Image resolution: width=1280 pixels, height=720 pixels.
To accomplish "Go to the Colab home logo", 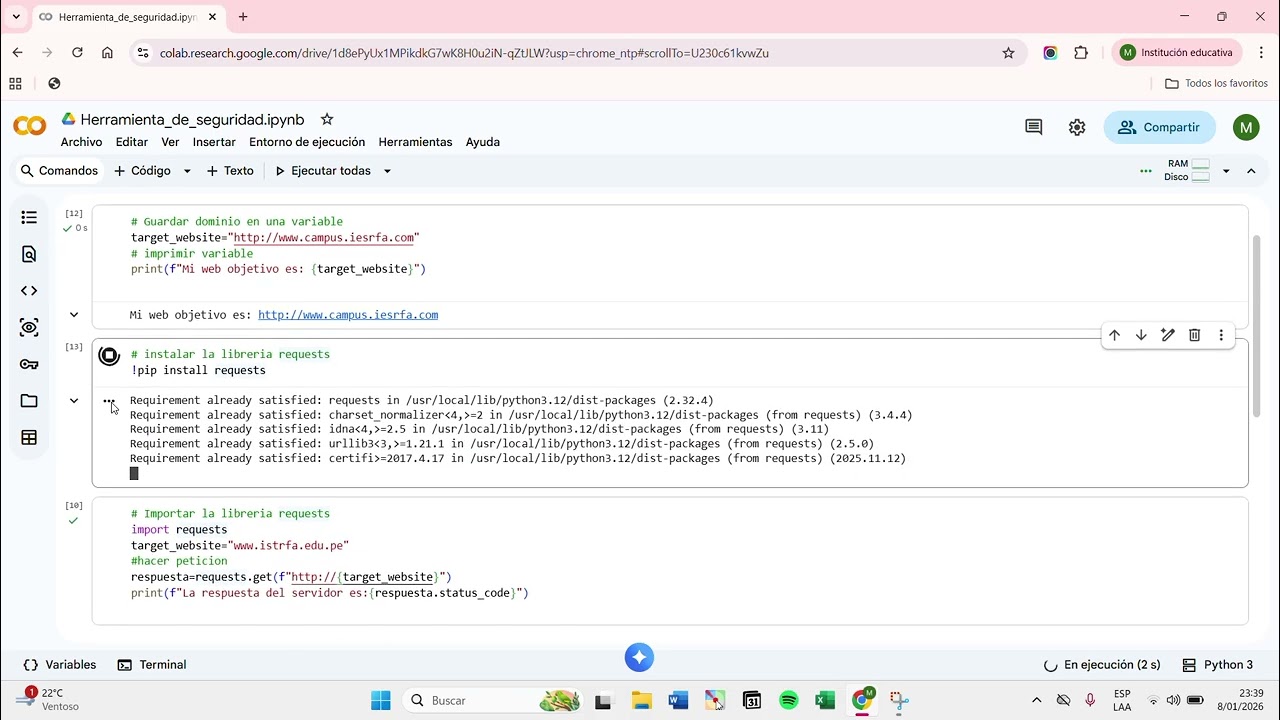I will (x=30, y=126).
